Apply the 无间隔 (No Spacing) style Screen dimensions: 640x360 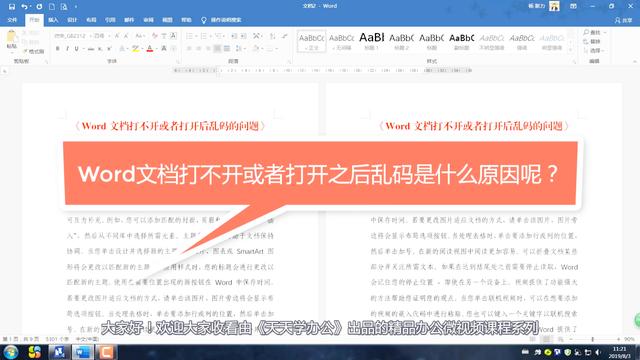point(341,41)
